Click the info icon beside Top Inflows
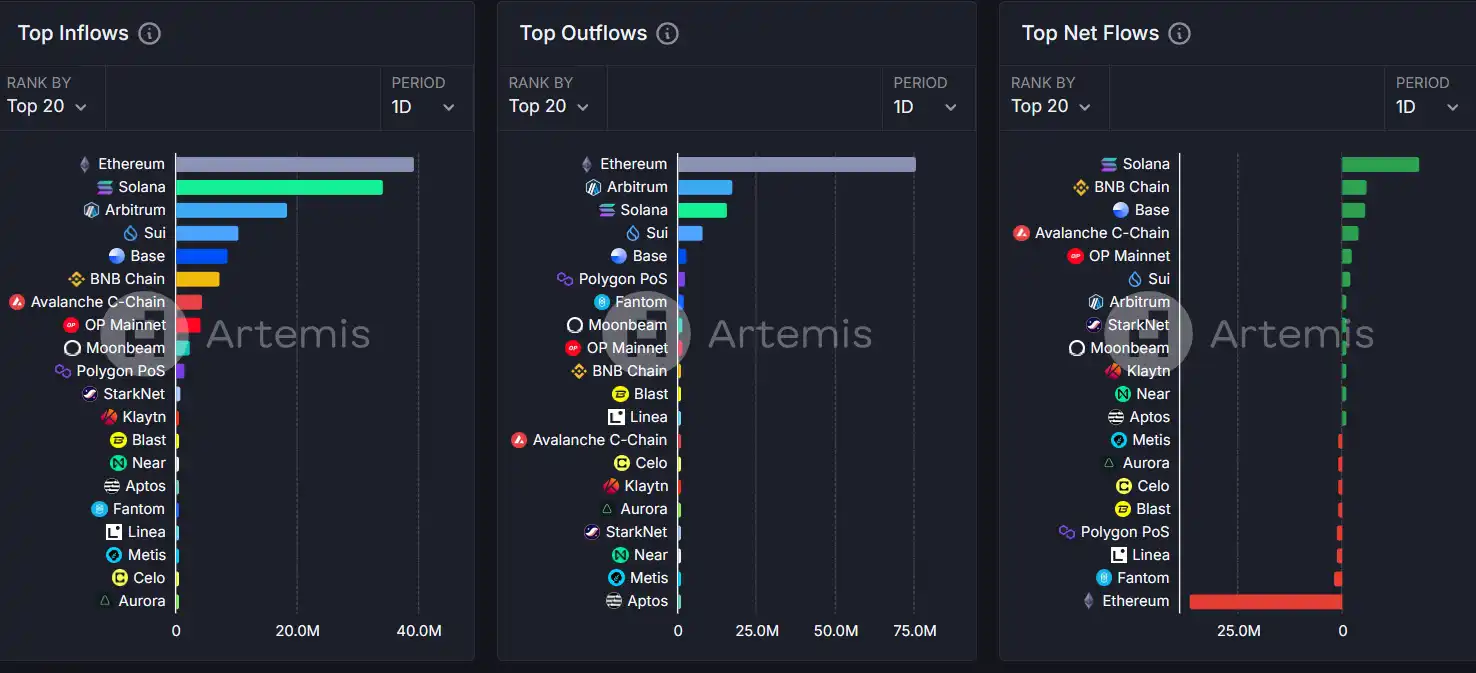The width and height of the screenshot is (1476, 673). 149,33
